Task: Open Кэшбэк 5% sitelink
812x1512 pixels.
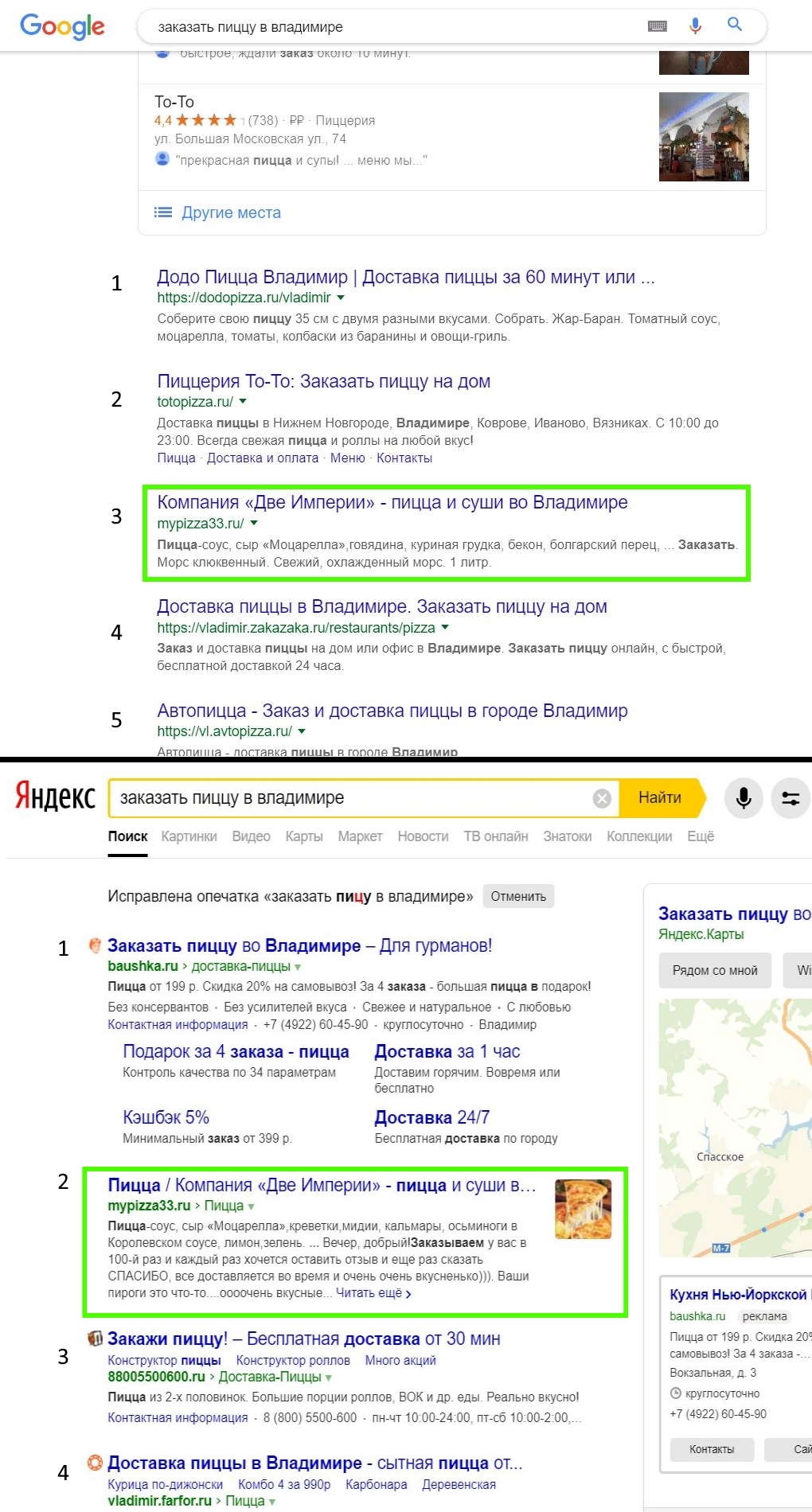Action: point(166,1117)
